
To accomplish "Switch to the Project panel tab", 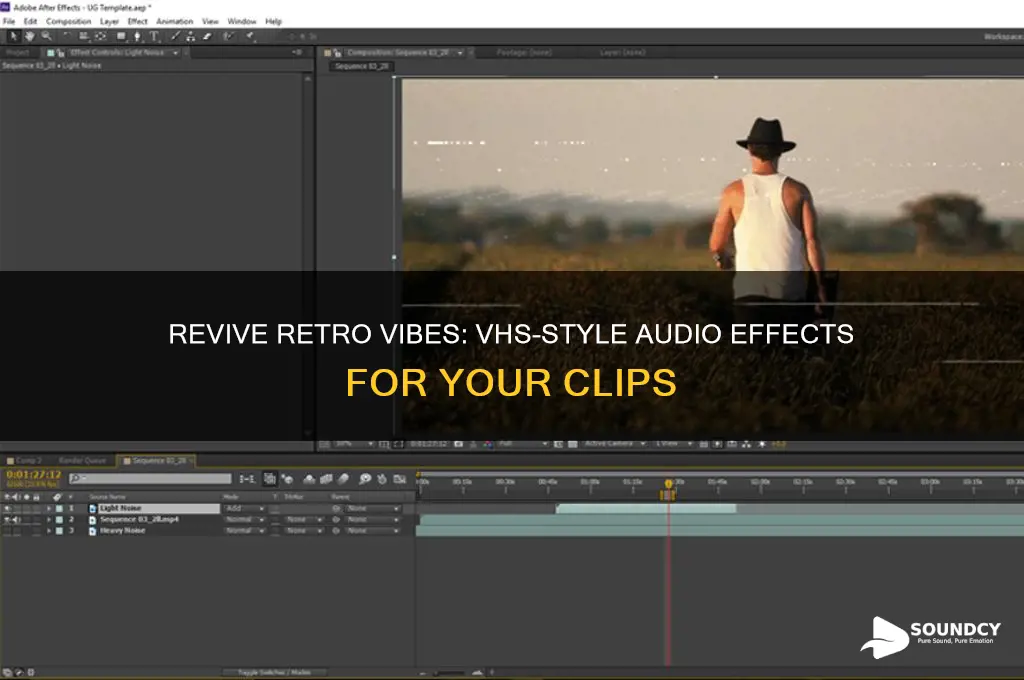I will (18, 53).
